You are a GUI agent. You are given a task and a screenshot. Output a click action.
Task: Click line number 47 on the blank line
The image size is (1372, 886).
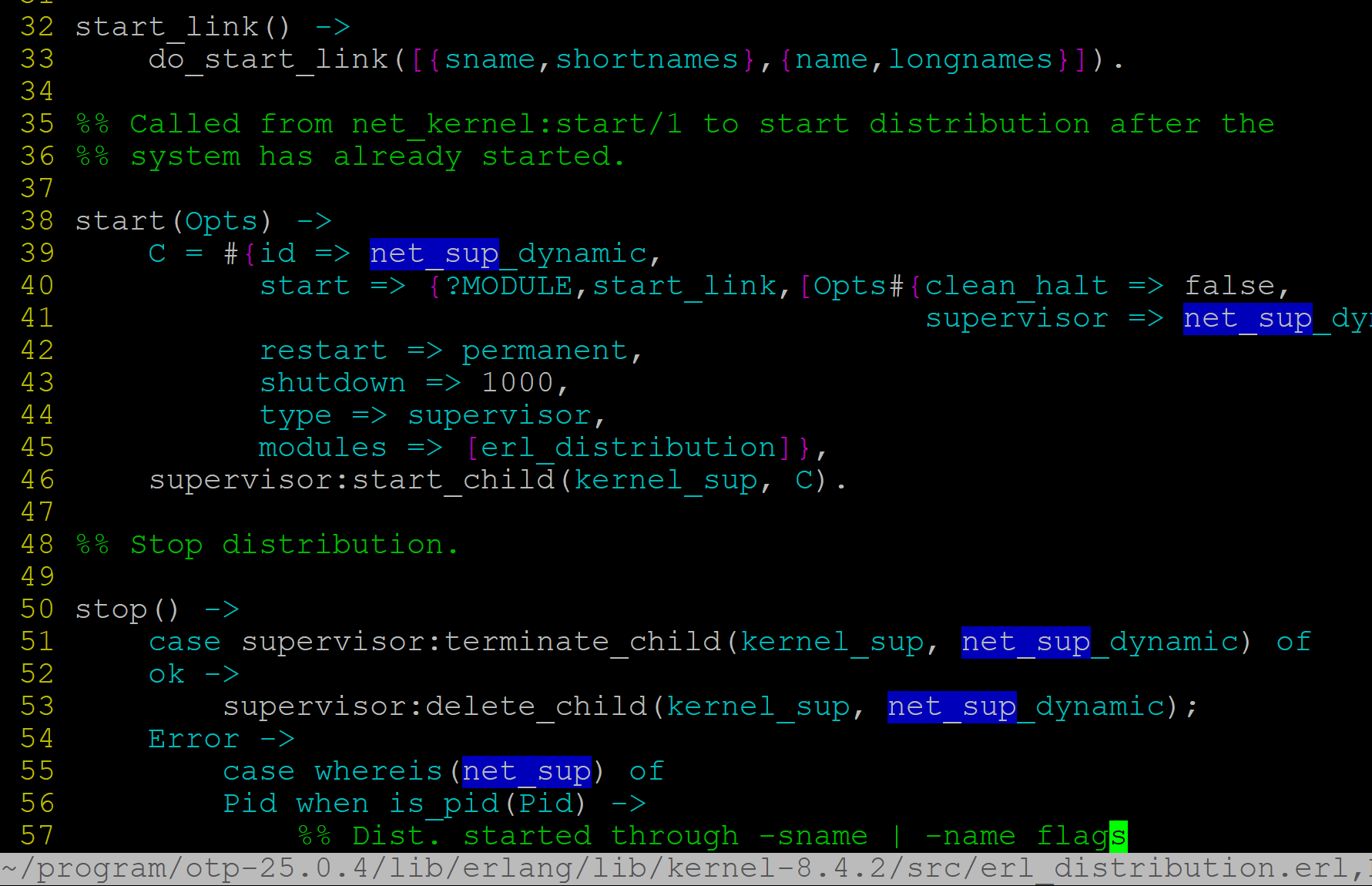pyautogui.click(x=37, y=512)
